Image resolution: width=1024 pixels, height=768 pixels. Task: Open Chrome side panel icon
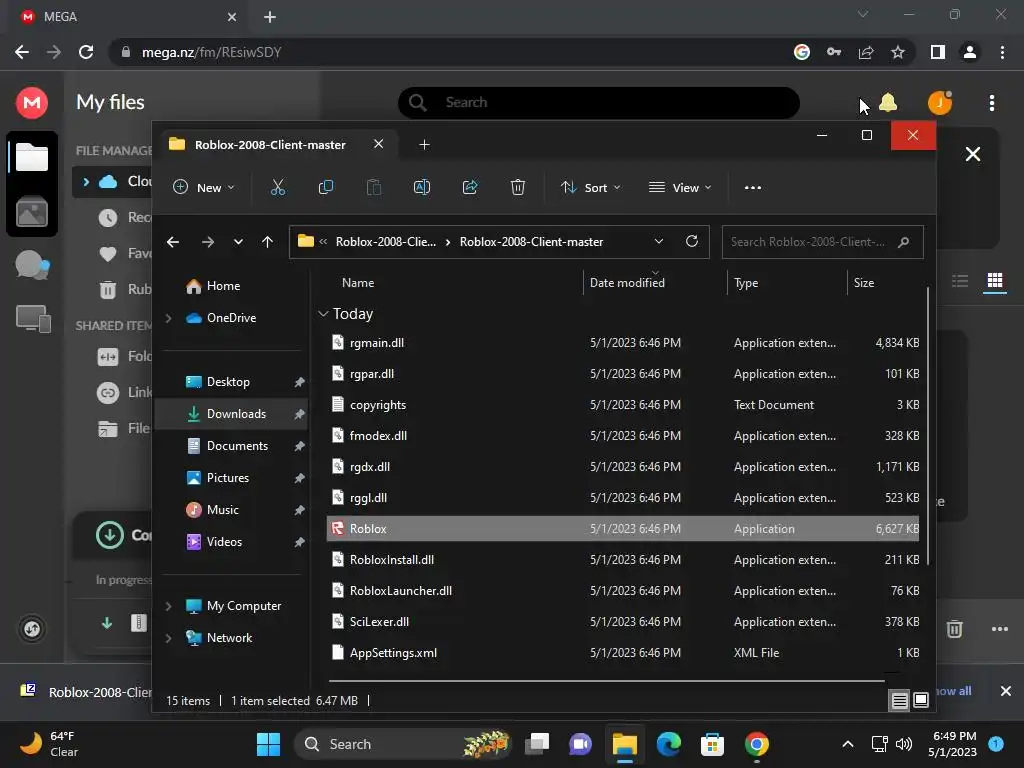pos(938,52)
